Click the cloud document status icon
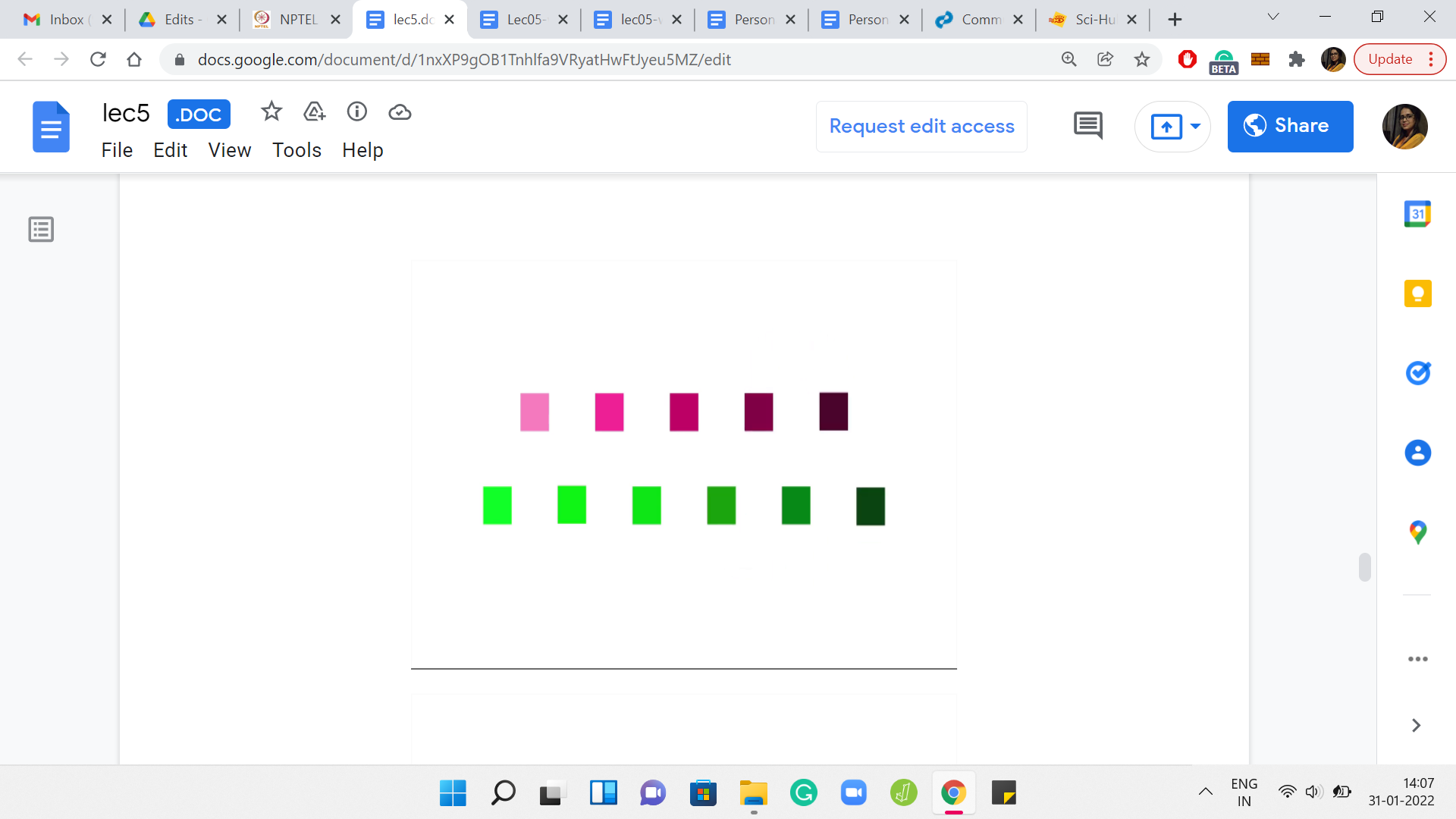This screenshot has width=1456, height=819. pos(400,112)
